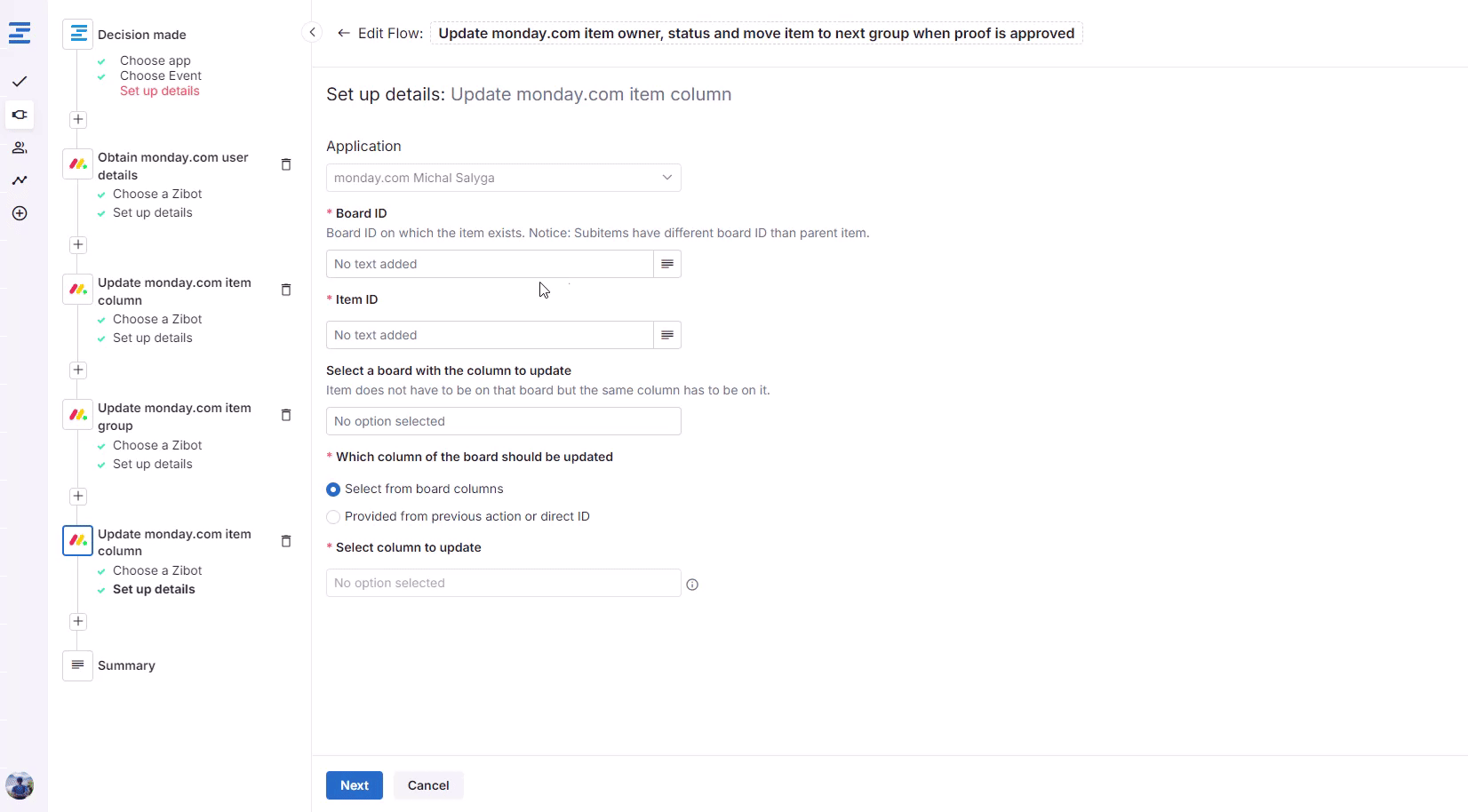
Task: Delete the Update monday.com item group step
Action: (286, 415)
